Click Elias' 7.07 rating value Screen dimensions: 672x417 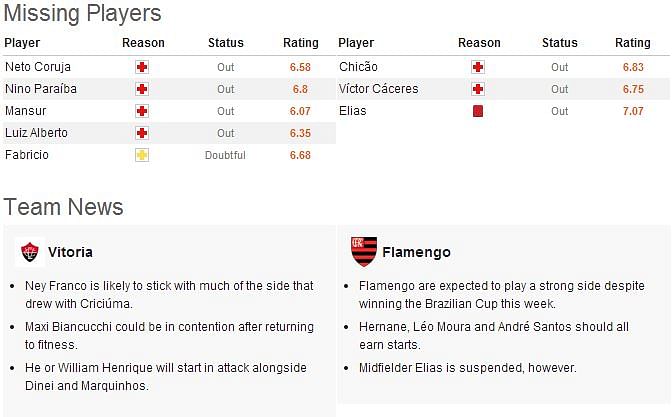[633, 111]
